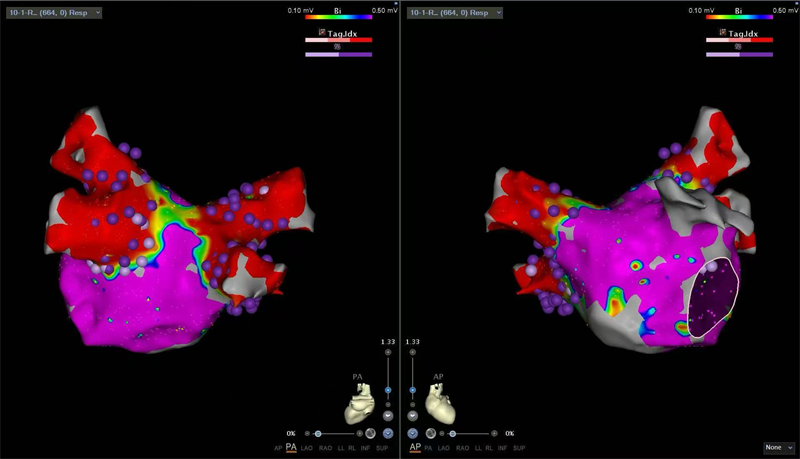Click zoom-in plus button in left view

click(388, 353)
